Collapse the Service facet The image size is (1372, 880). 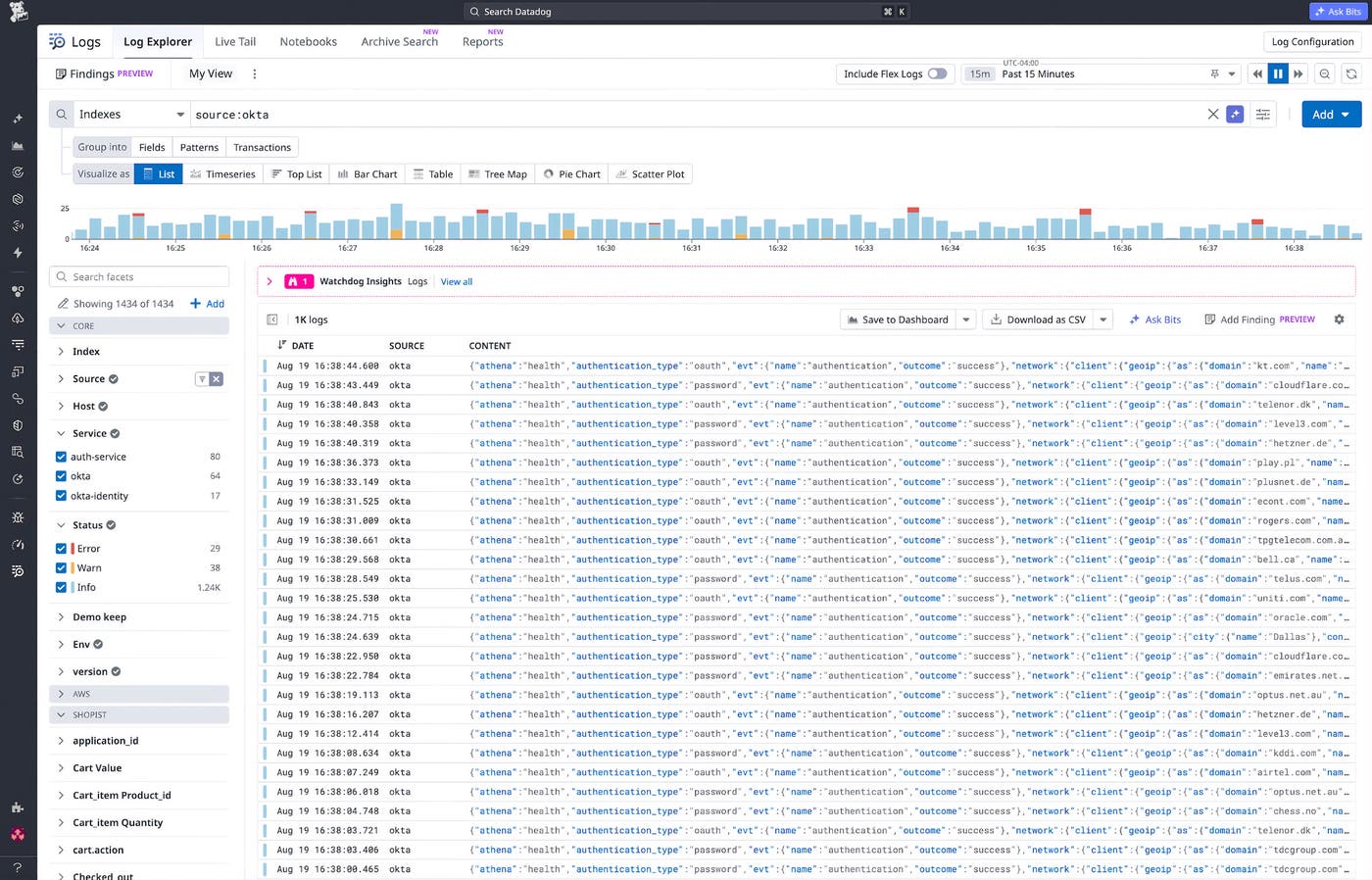point(61,434)
